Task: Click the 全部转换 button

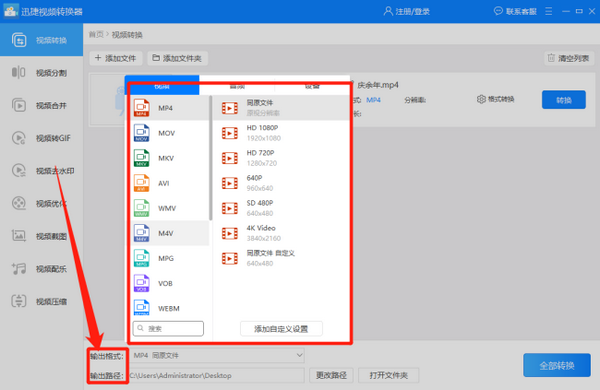Action: pyautogui.click(x=557, y=366)
